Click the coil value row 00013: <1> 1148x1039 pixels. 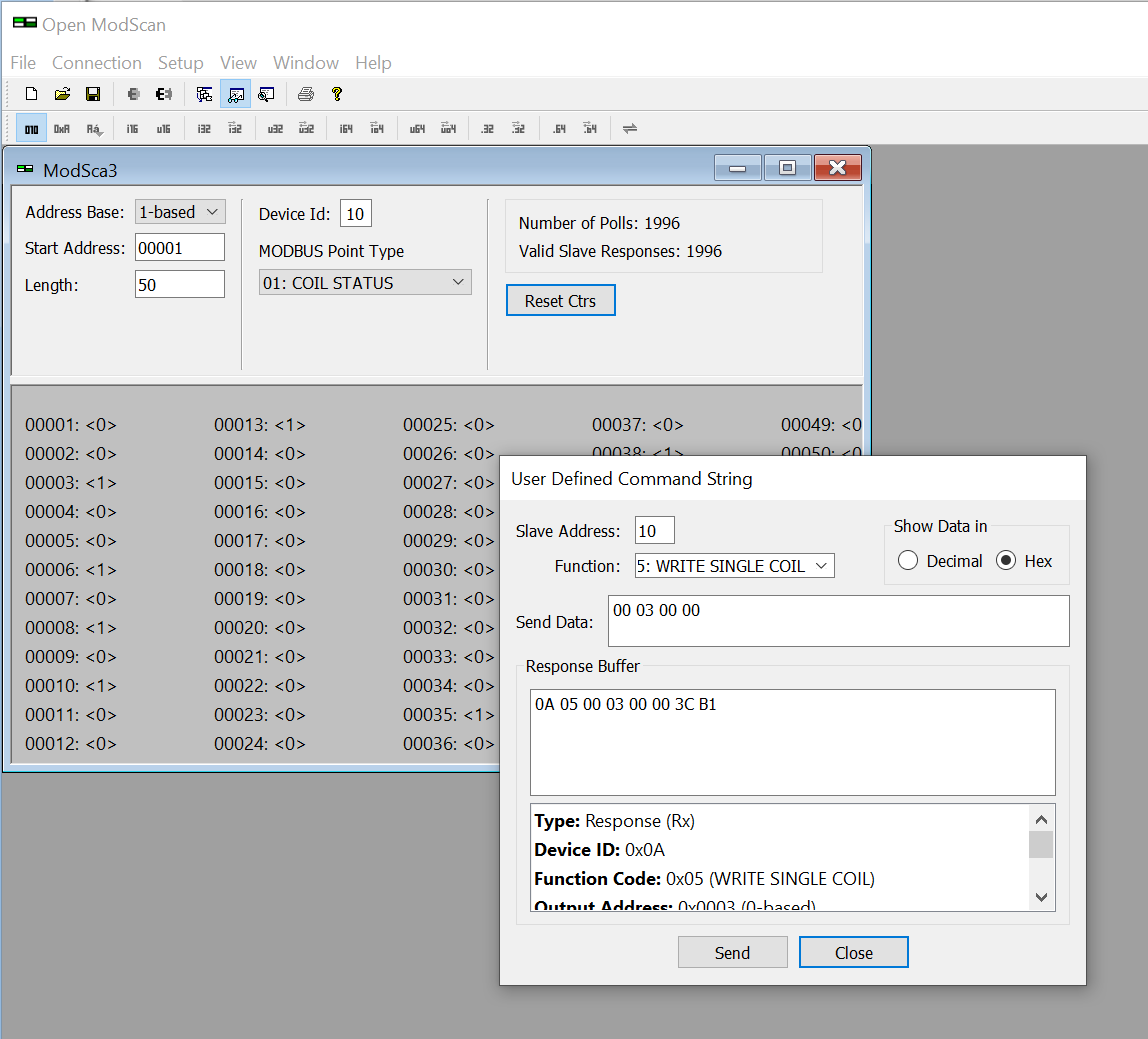(x=260, y=425)
